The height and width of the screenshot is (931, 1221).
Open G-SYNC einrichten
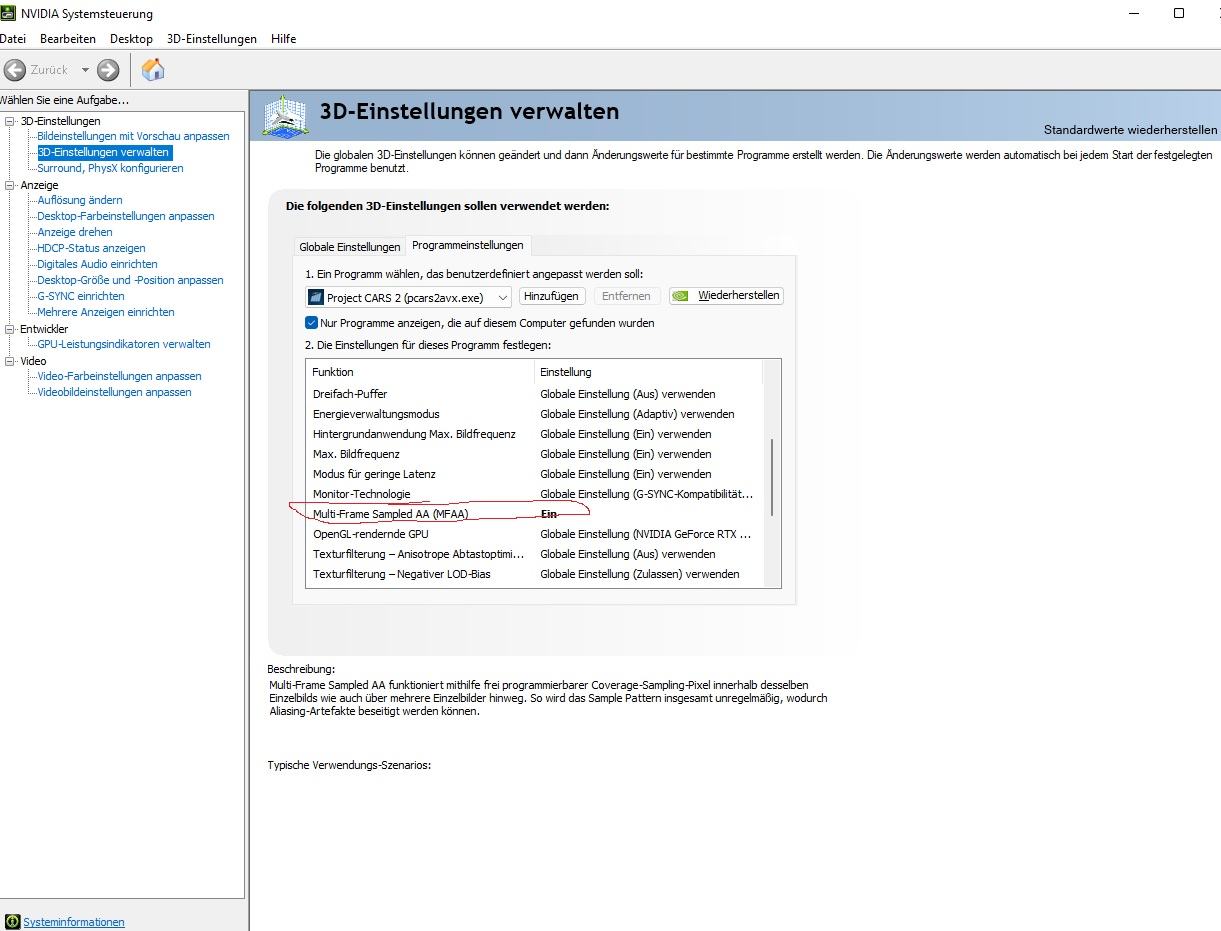point(81,296)
